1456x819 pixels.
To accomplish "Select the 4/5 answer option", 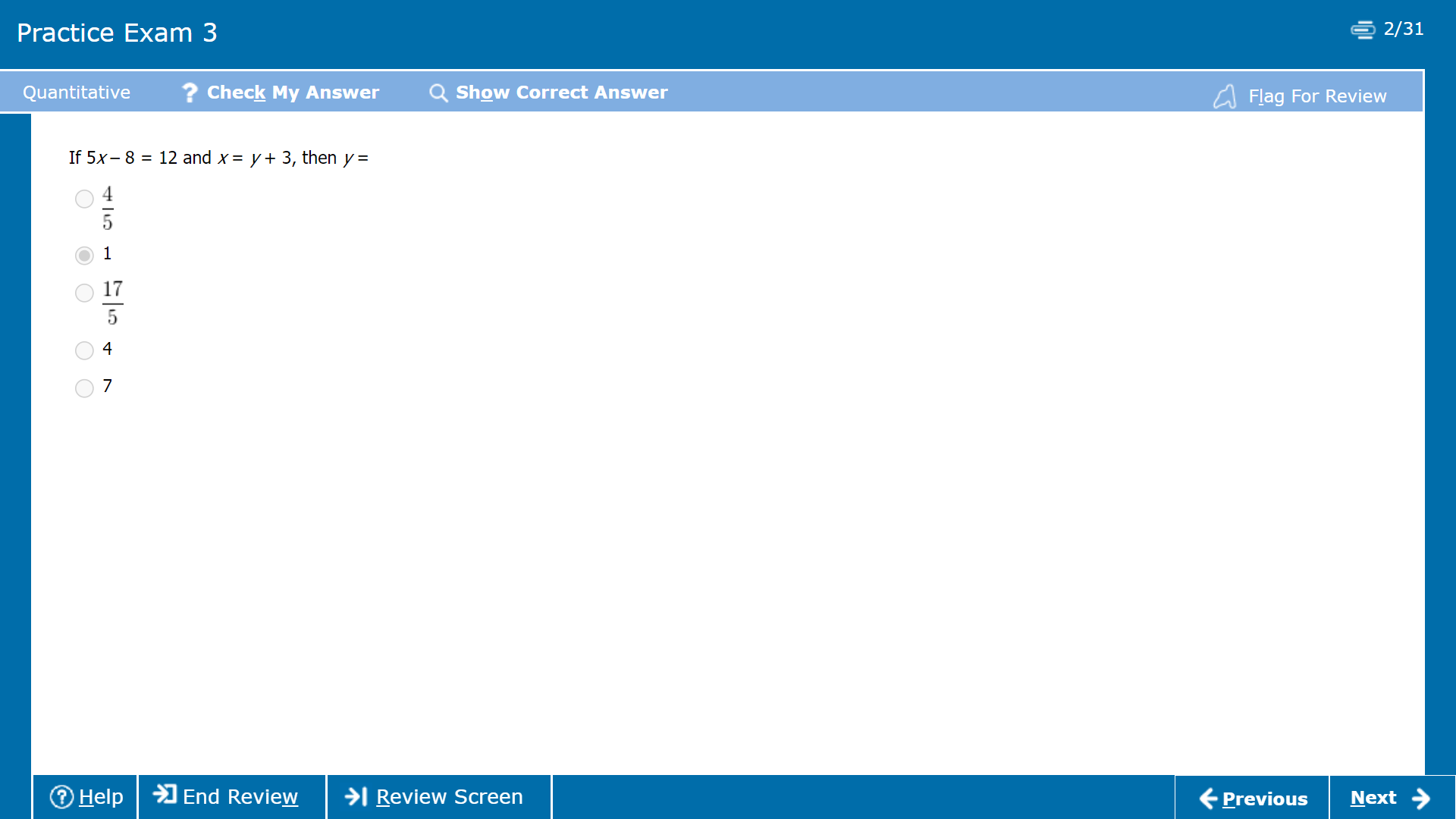I will (x=84, y=199).
